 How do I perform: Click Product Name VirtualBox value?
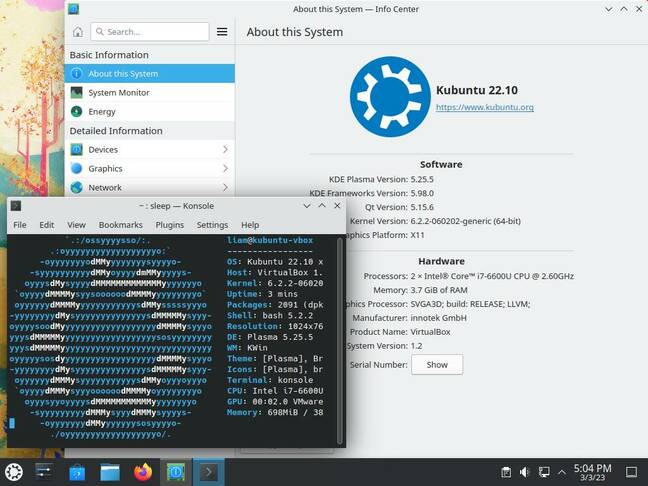tap(430, 332)
